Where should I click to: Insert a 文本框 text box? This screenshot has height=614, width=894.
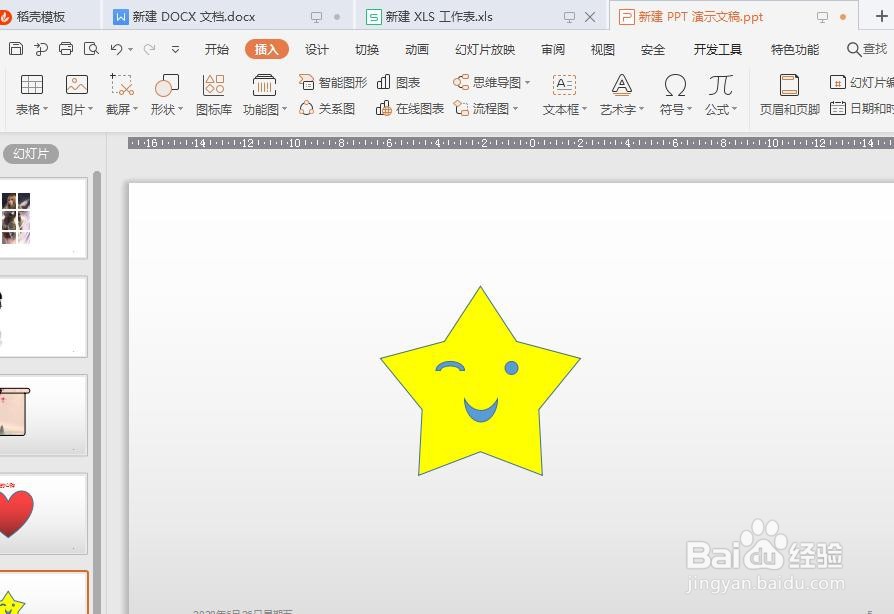coord(564,85)
